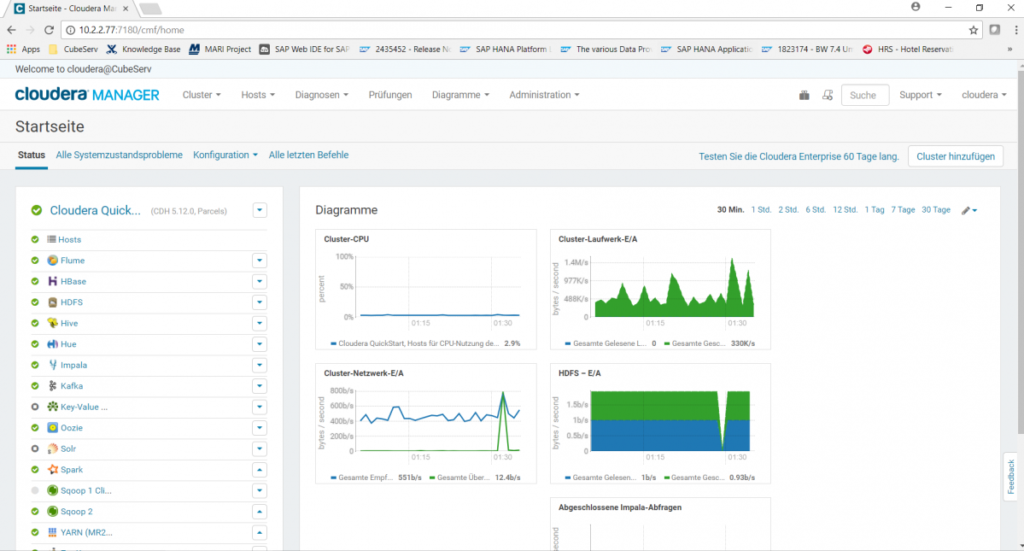Open the browser Apps shortcut
This screenshot has height=551, width=1024.
click(23, 49)
